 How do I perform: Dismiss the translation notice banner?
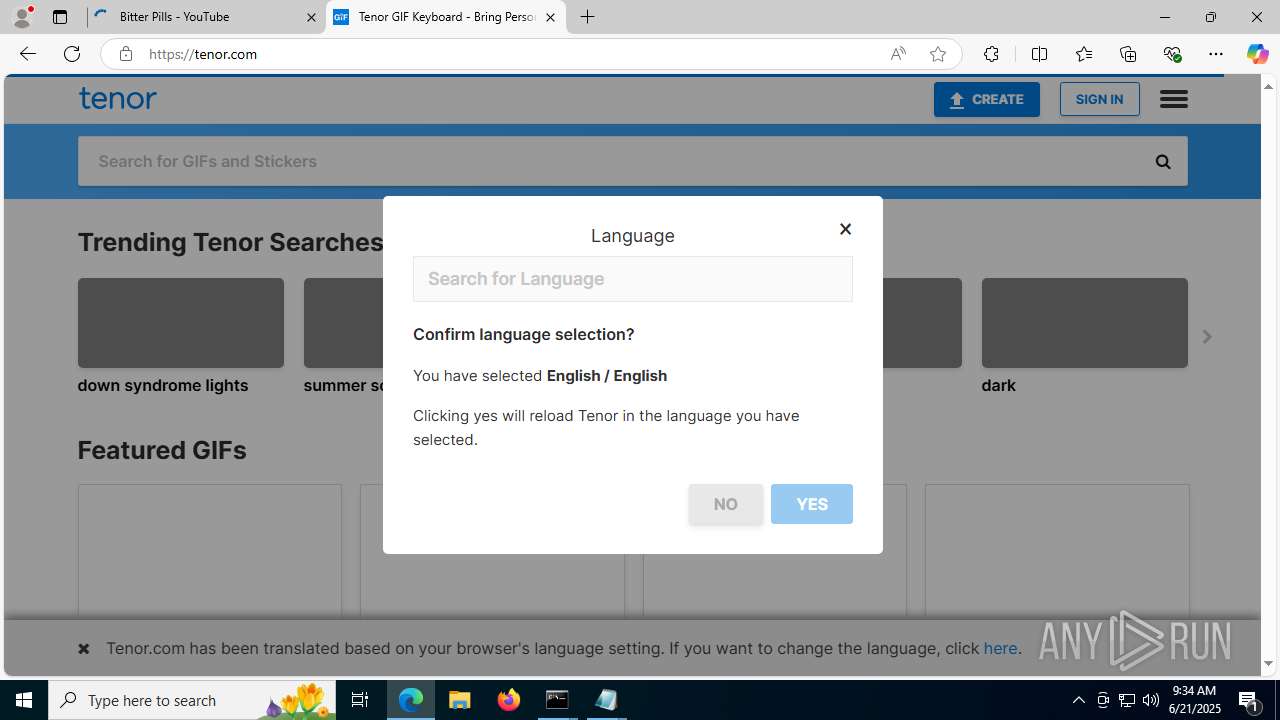84,648
